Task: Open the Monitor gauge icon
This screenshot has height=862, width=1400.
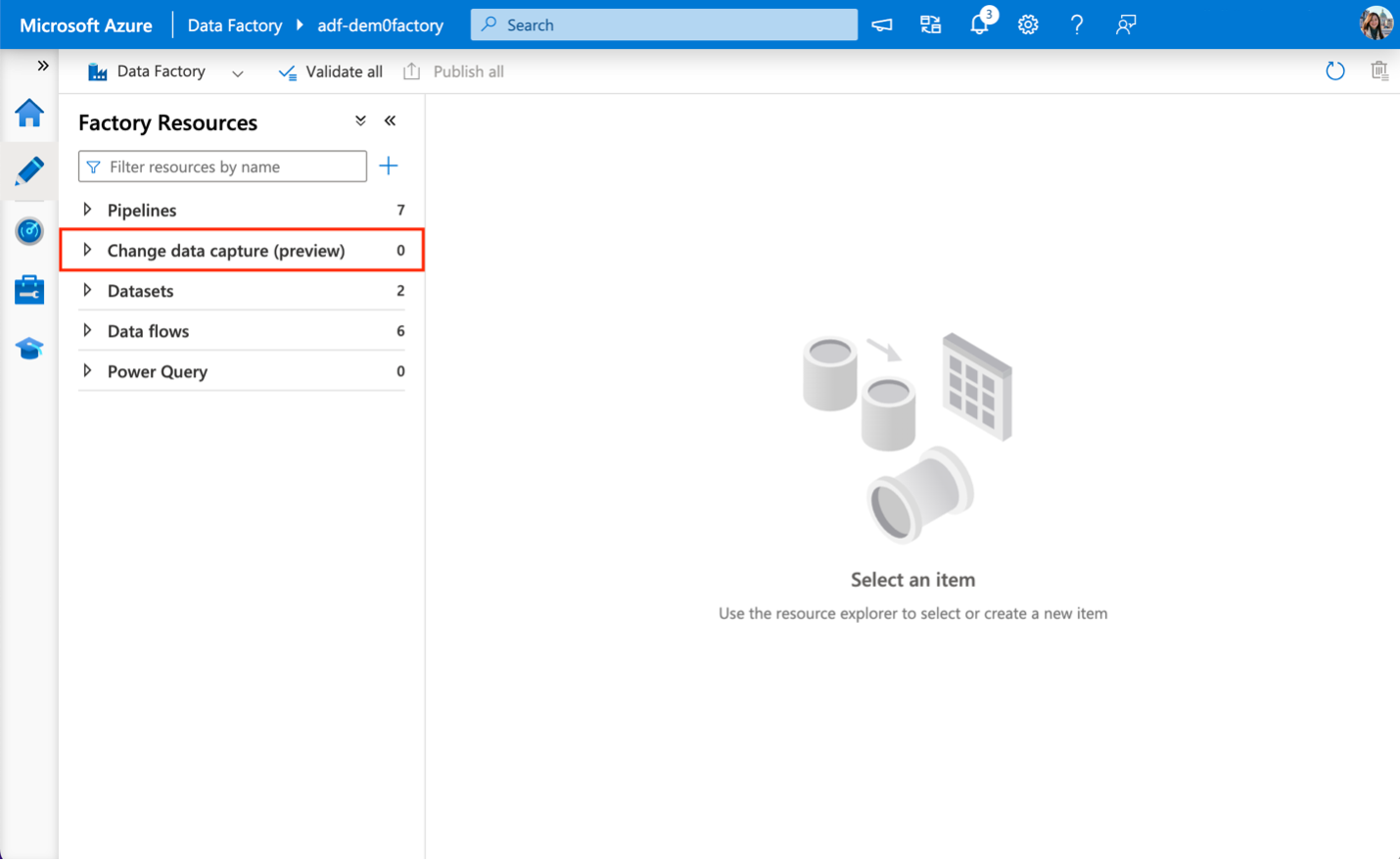Action: pyautogui.click(x=28, y=231)
